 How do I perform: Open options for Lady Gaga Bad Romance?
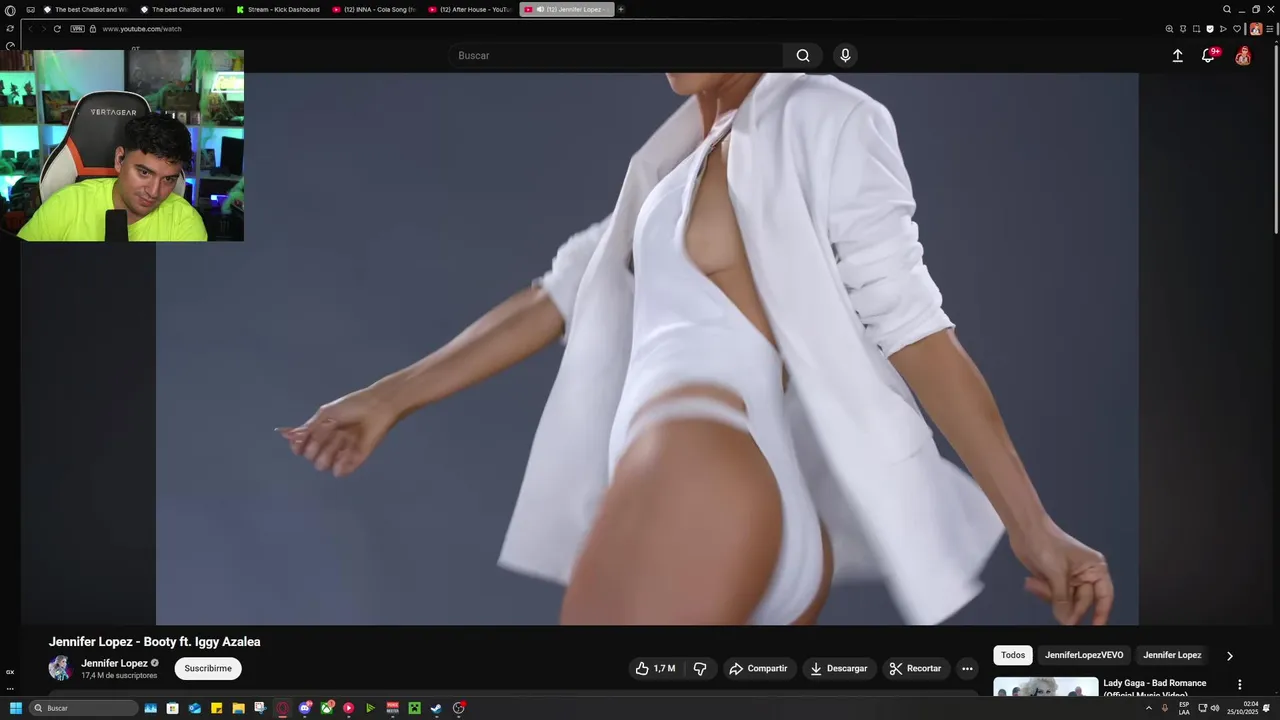pos(1240,685)
